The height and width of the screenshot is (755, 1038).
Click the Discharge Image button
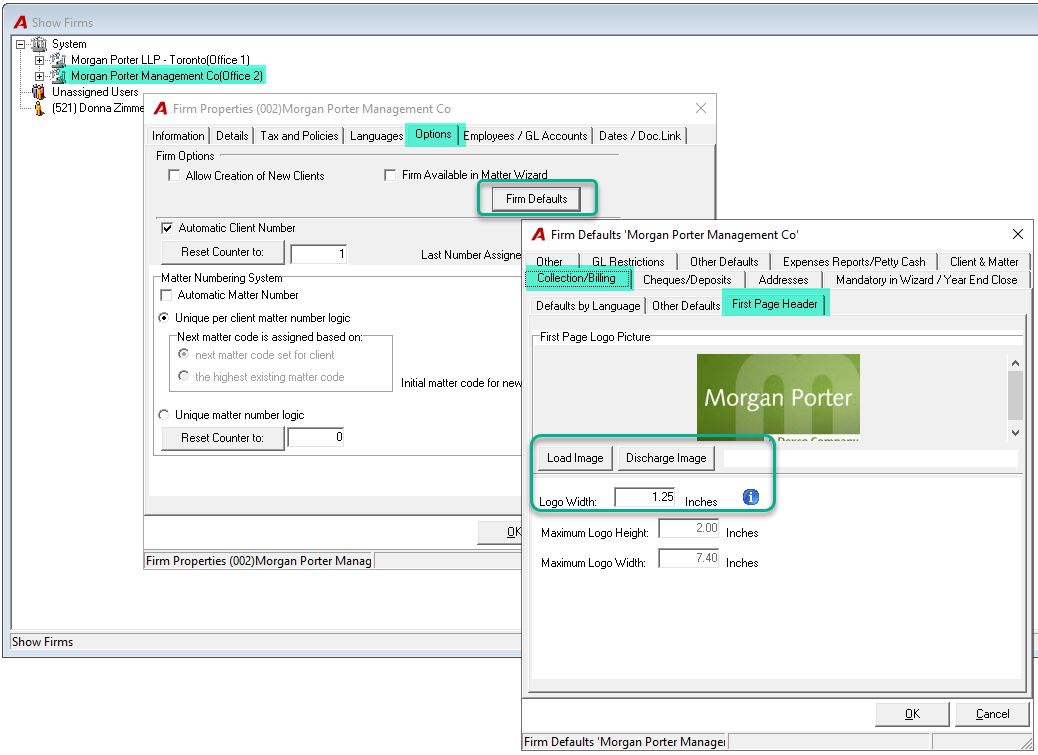666,458
